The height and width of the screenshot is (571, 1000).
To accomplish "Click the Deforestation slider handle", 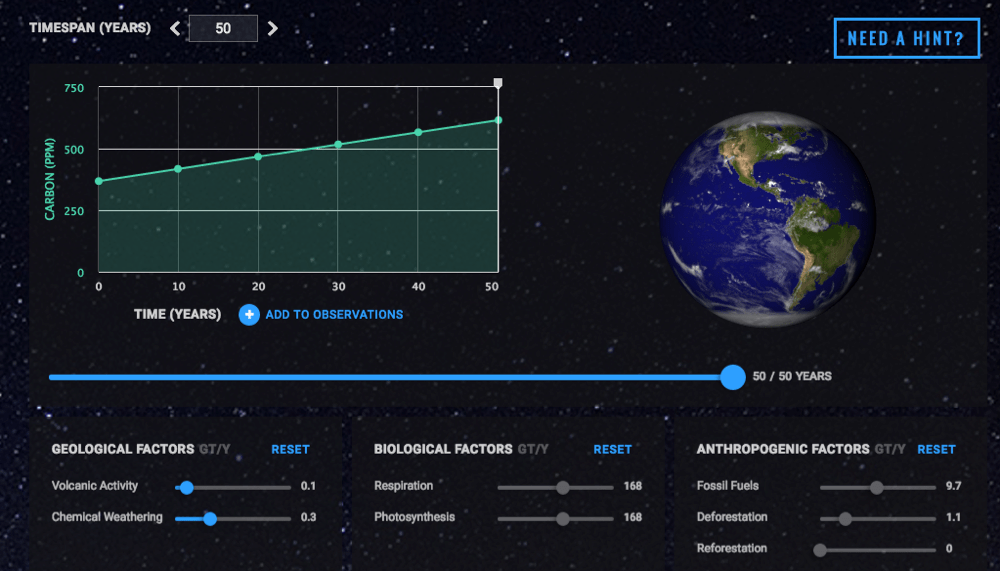I will 845,519.
